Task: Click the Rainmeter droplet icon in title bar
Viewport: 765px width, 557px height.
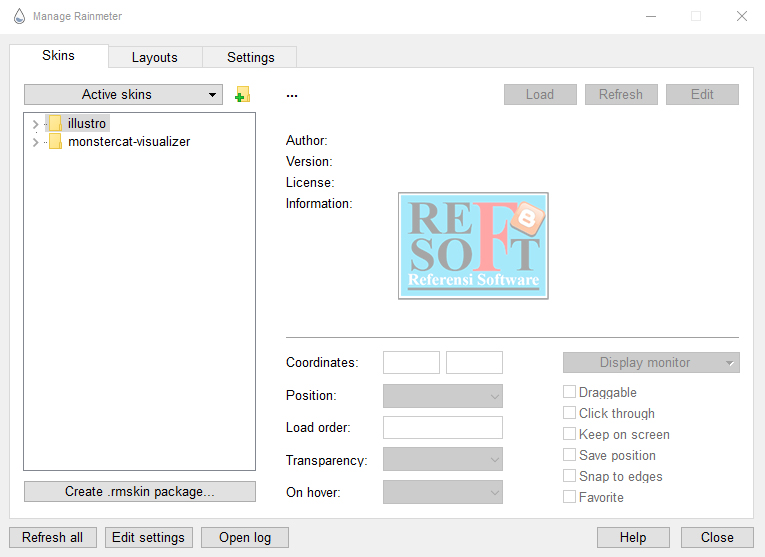Action: (19, 16)
